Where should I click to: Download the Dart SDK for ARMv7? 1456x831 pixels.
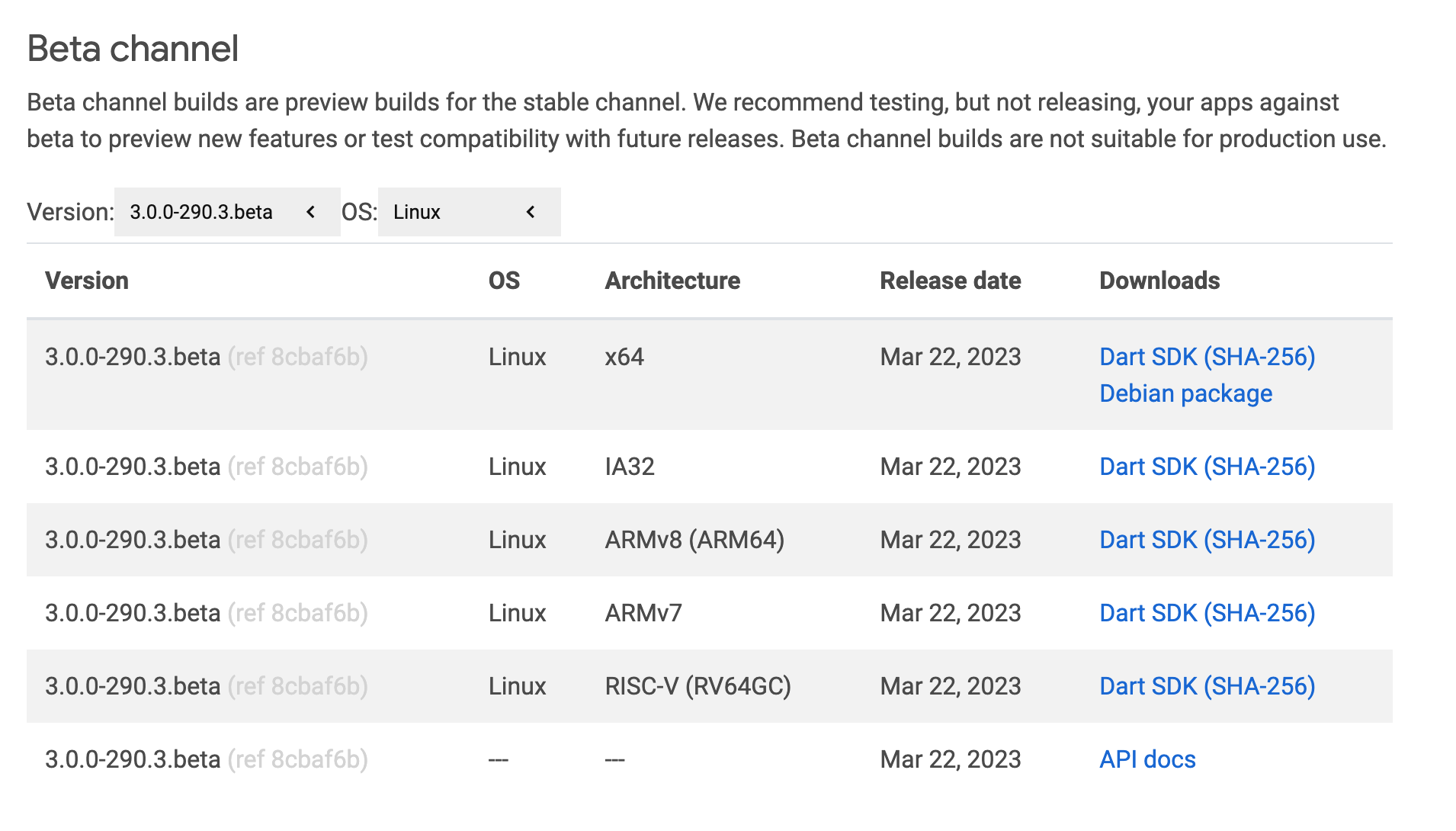coord(1145,612)
